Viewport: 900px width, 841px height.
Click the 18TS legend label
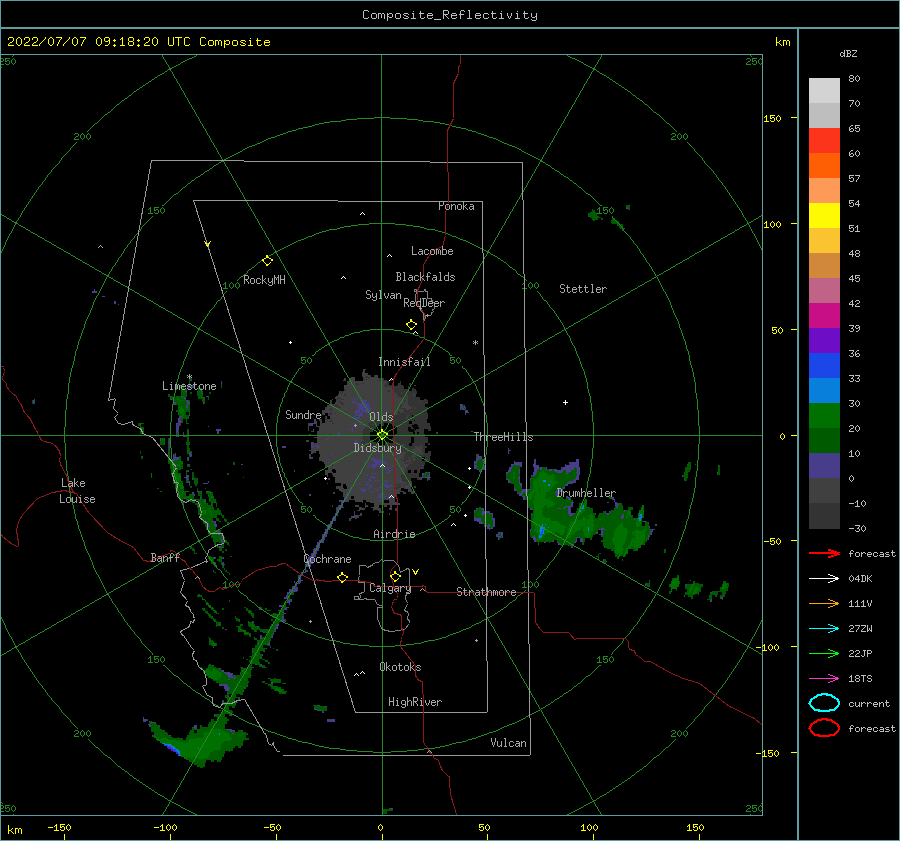tap(860, 679)
